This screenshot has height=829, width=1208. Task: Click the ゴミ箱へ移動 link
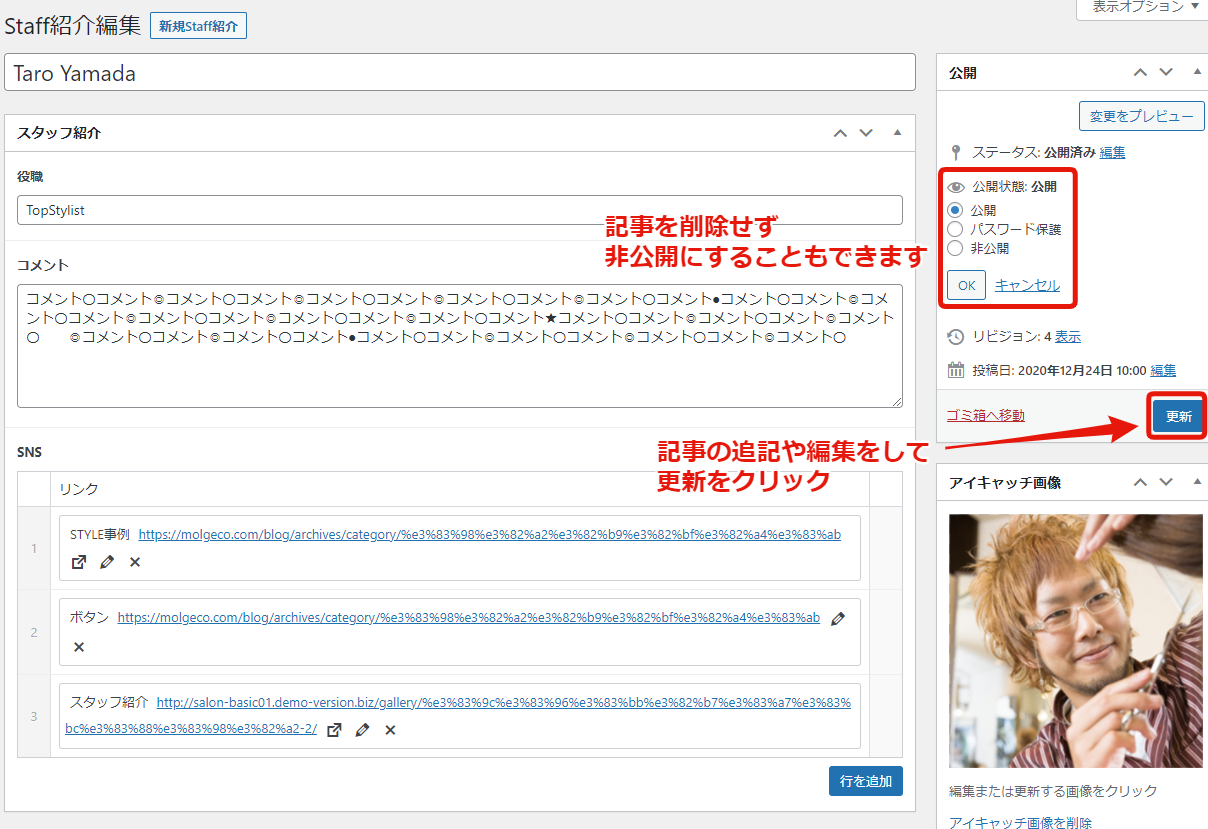(985, 415)
